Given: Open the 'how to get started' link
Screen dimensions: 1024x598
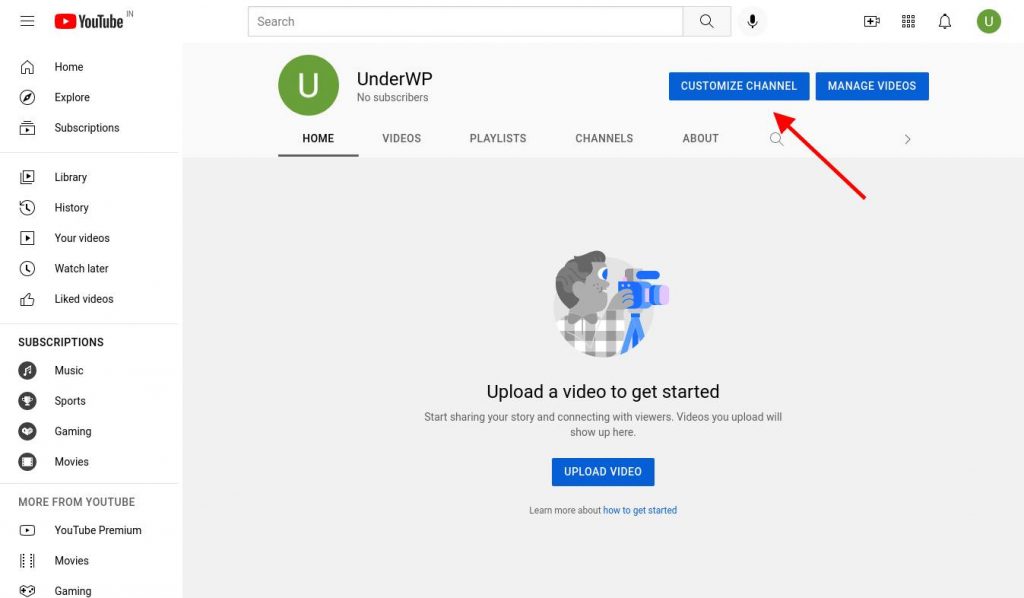Looking at the screenshot, I should (x=640, y=511).
